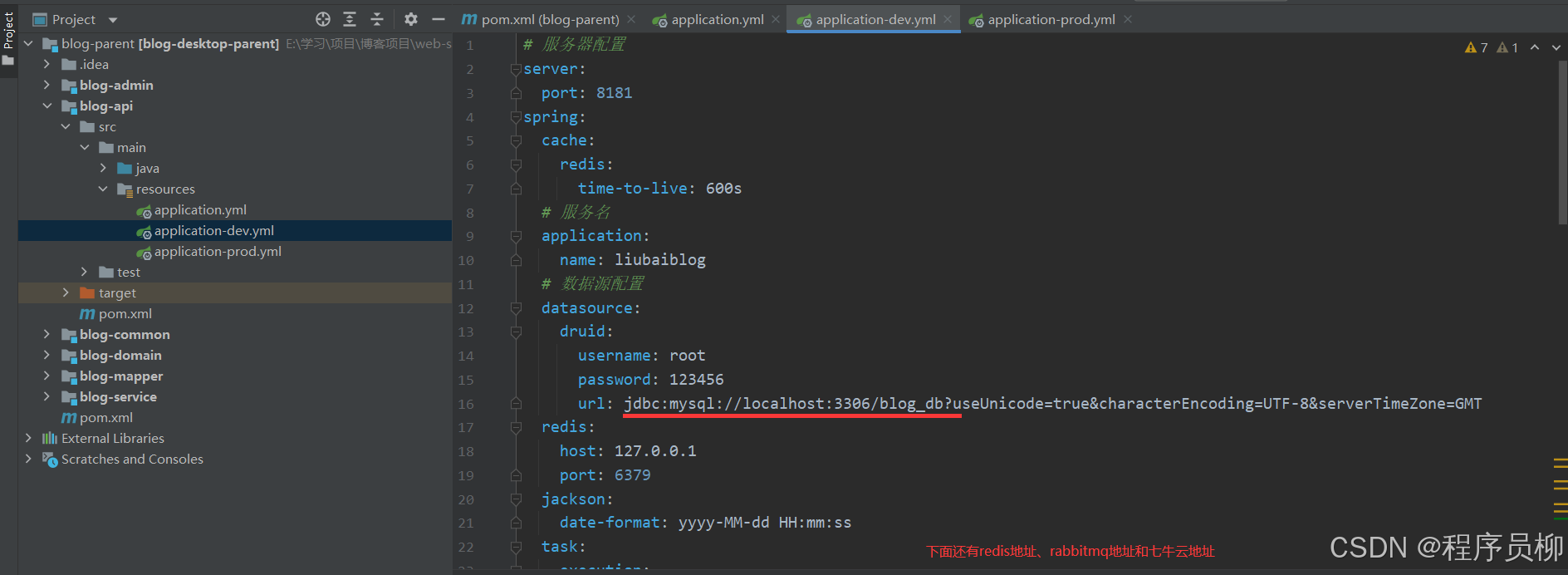This screenshot has height=575, width=1568.
Task: Hide the Project tool window with minus icon
Action: point(439,19)
